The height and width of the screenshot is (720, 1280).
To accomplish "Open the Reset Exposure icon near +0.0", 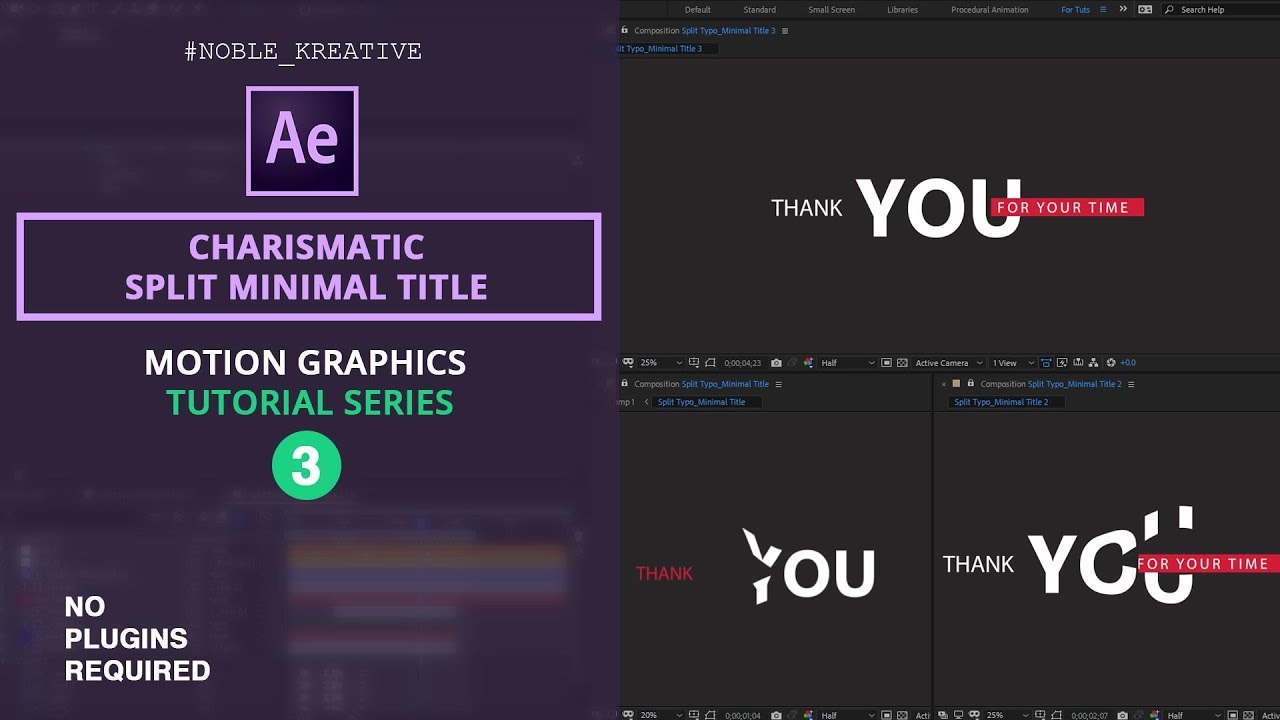I will [x=1111, y=362].
